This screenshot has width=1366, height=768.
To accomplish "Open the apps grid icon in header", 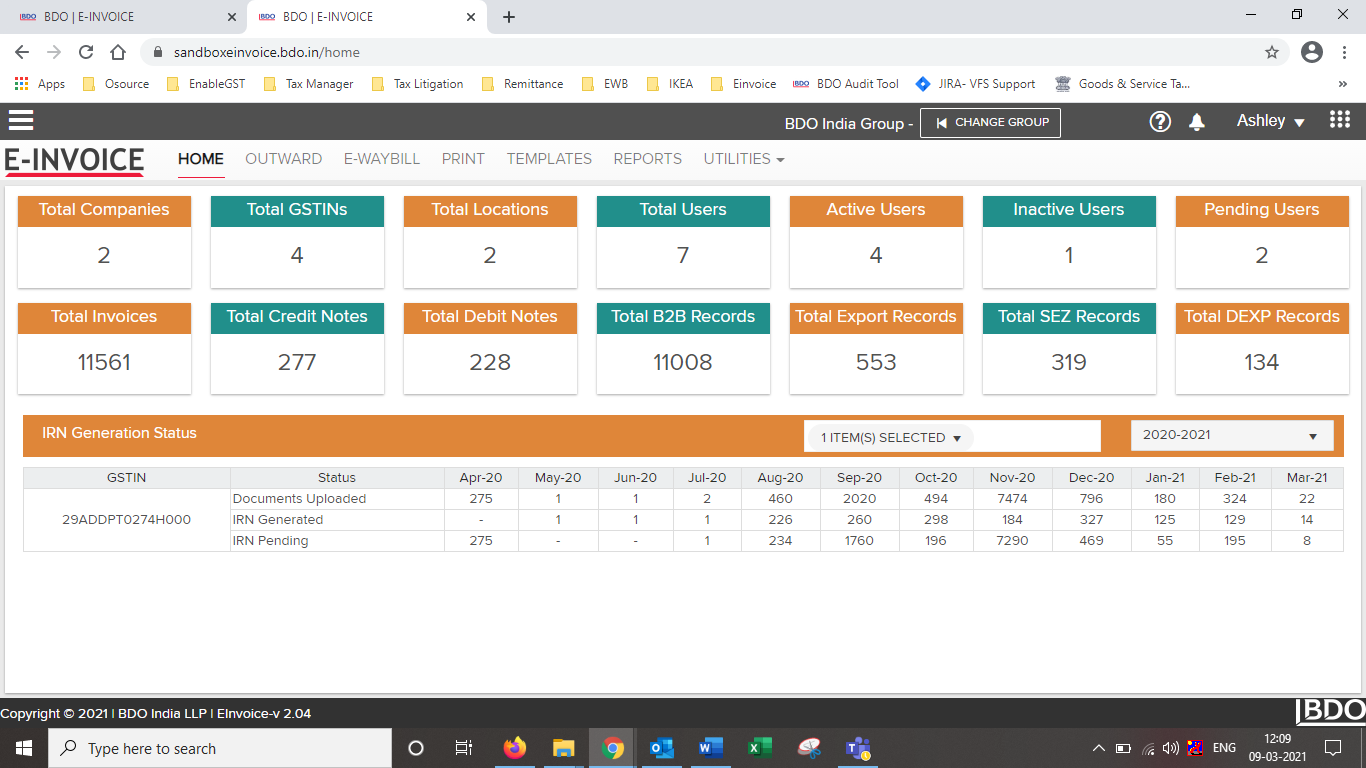I will click(x=1340, y=120).
